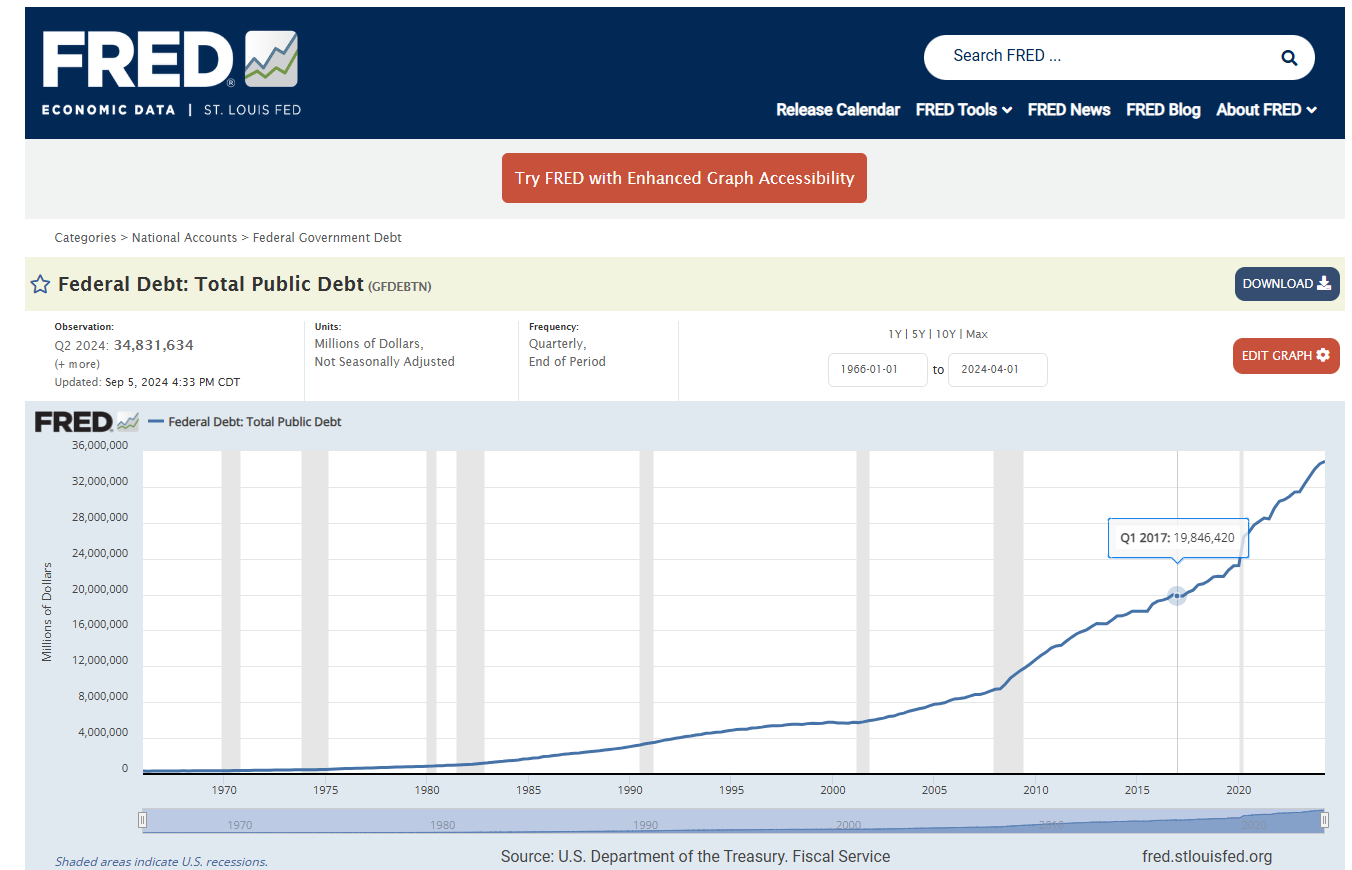This screenshot has width=1352, height=870.
Task: Click the Q1 2017 tooltip box
Action: coord(1178,538)
